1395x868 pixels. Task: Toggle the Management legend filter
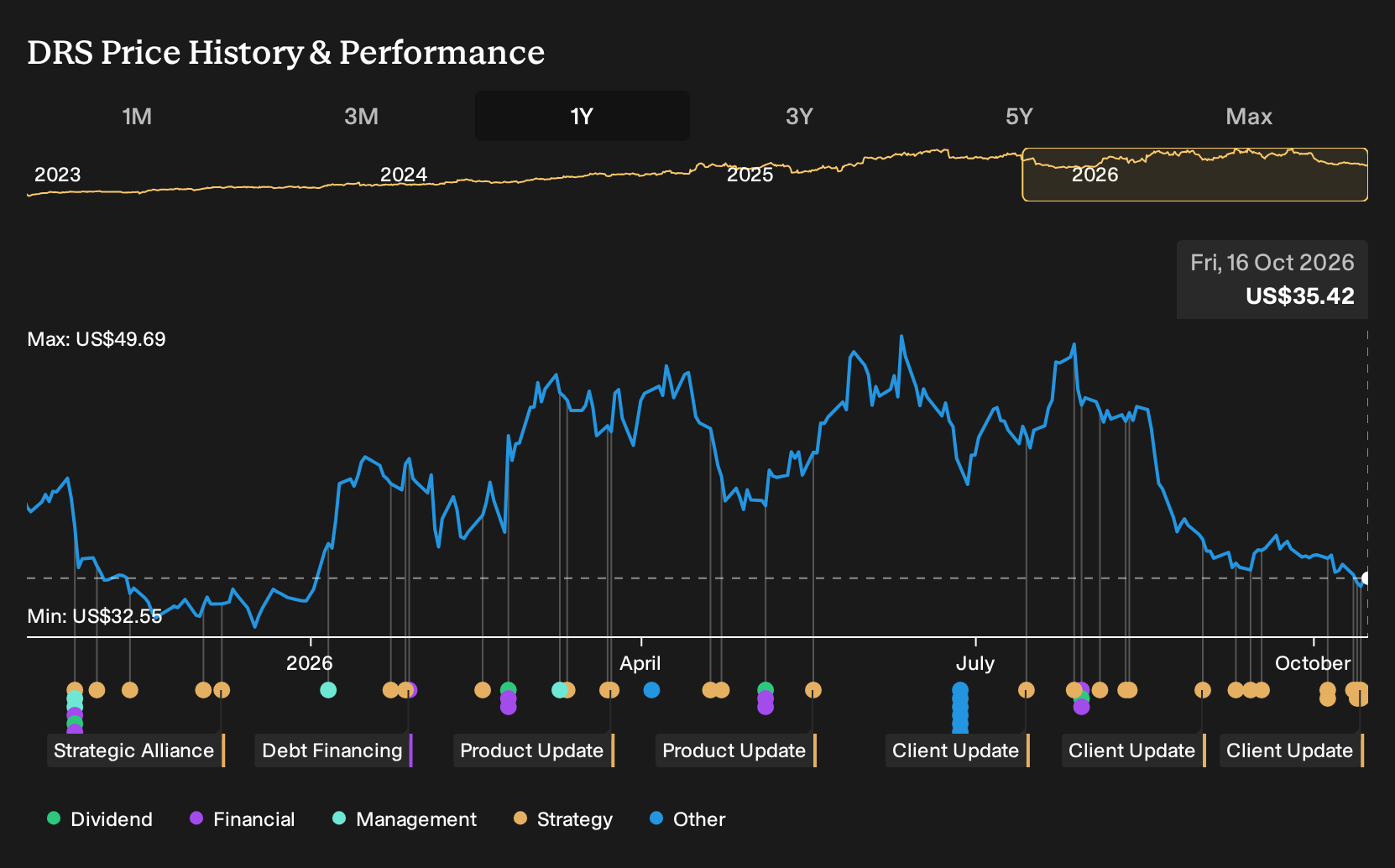click(x=405, y=819)
